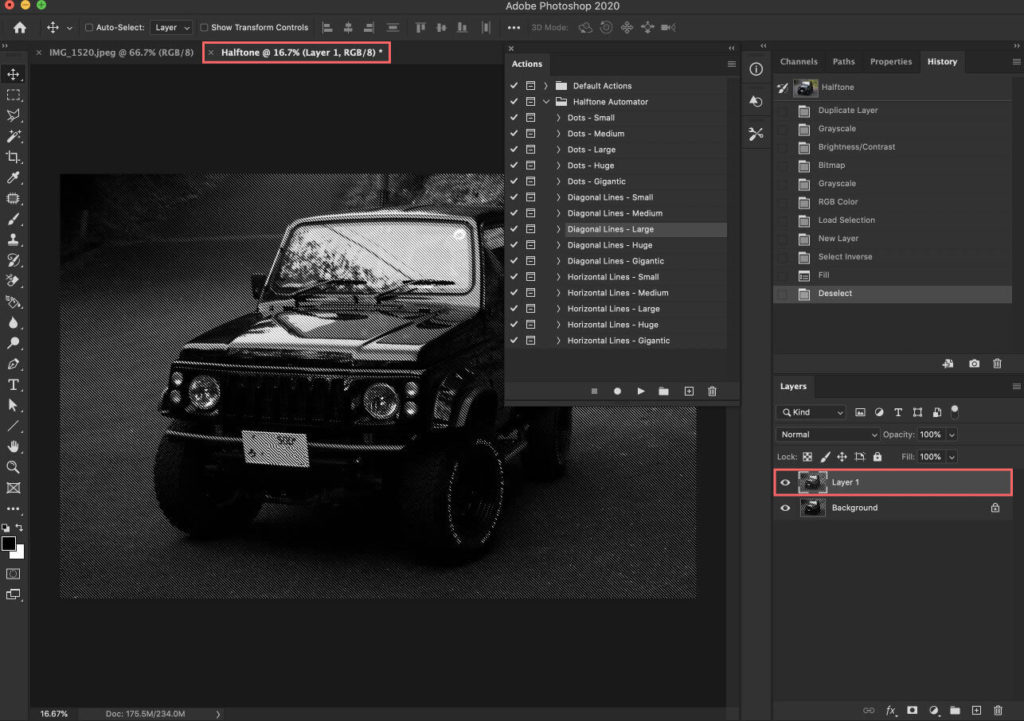Image resolution: width=1024 pixels, height=721 pixels.
Task: Open layer blend mode Normal dropdown
Action: tap(827, 434)
